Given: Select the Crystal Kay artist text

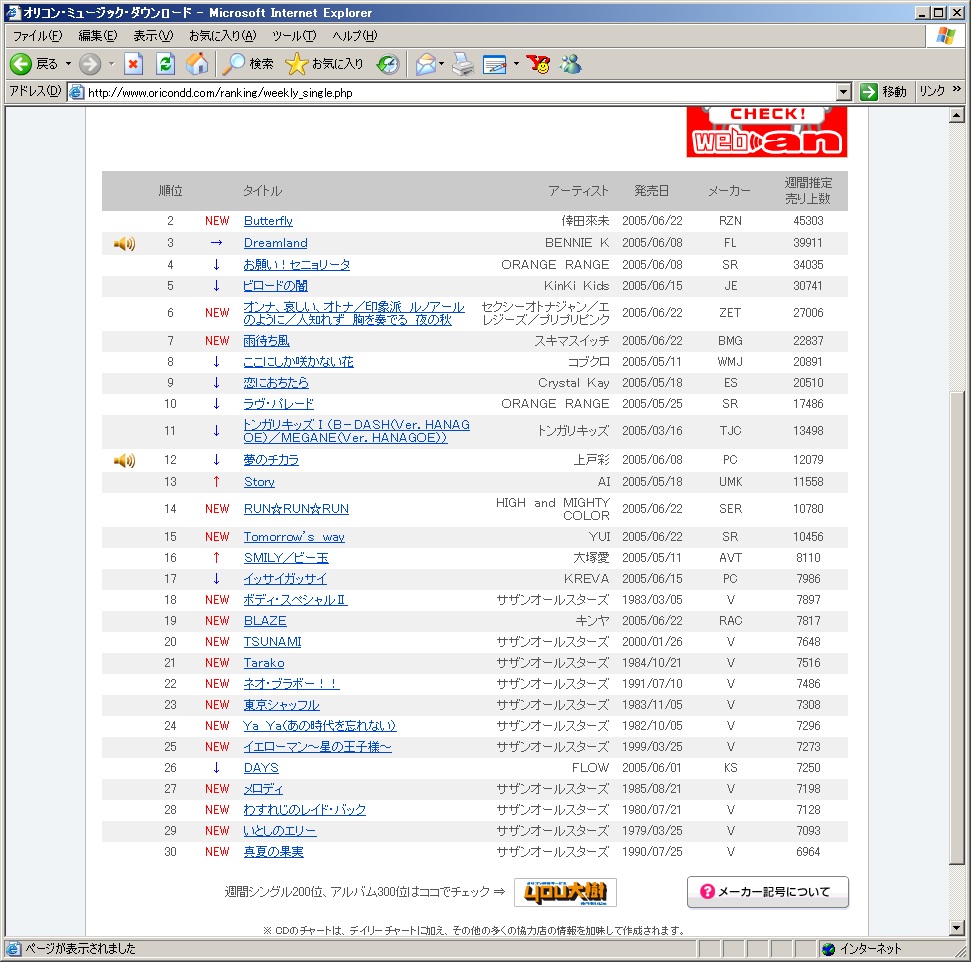Looking at the screenshot, I should (573, 383).
